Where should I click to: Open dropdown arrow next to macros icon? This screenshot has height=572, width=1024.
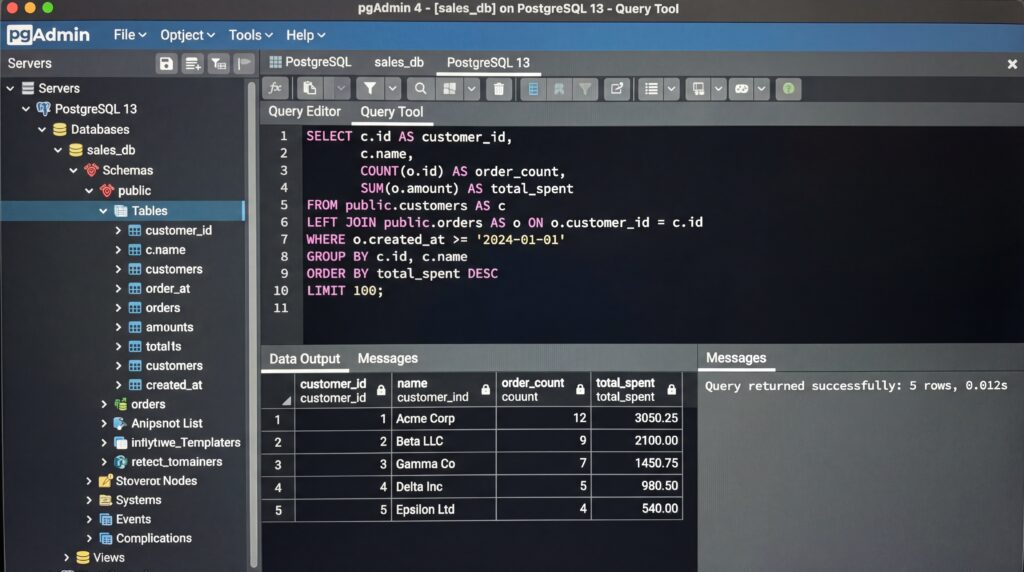point(761,89)
